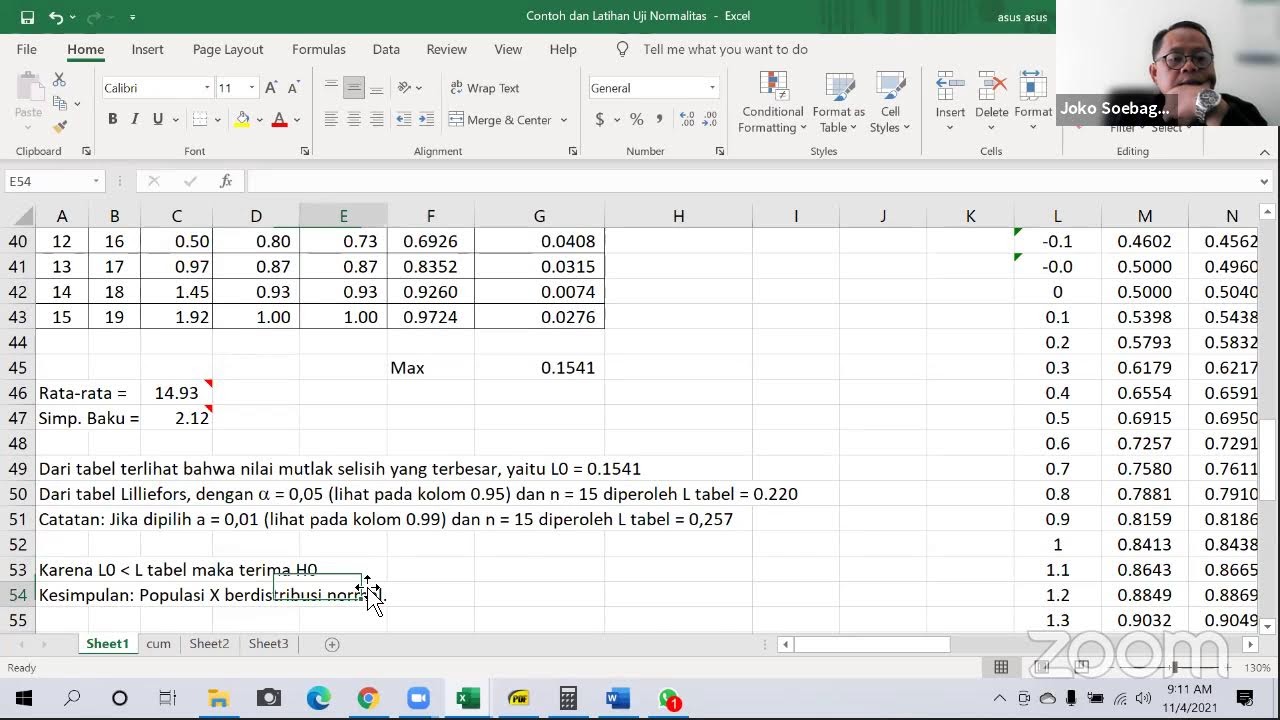1280x720 pixels.
Task: Open the Calibri font name dropdown
Action: point(207,88)
